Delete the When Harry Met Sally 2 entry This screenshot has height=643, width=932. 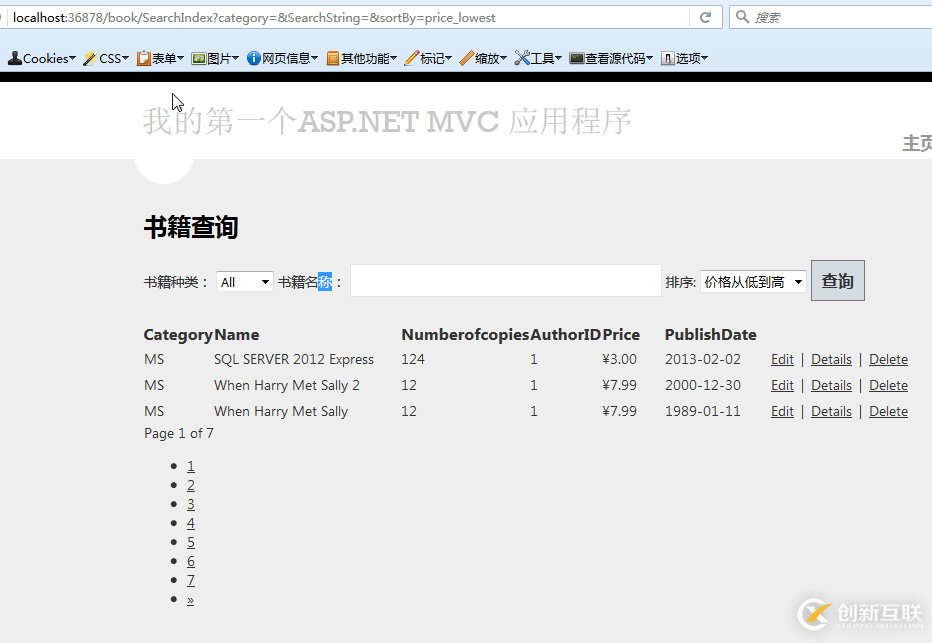888,385
